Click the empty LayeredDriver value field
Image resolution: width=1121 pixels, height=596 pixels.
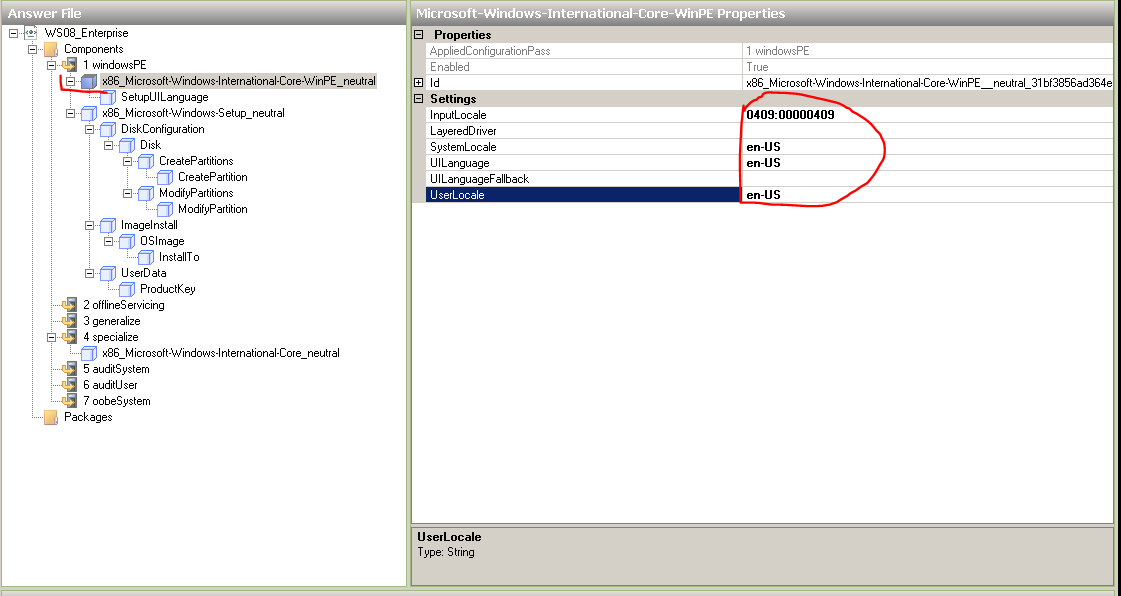coord(927,131)
